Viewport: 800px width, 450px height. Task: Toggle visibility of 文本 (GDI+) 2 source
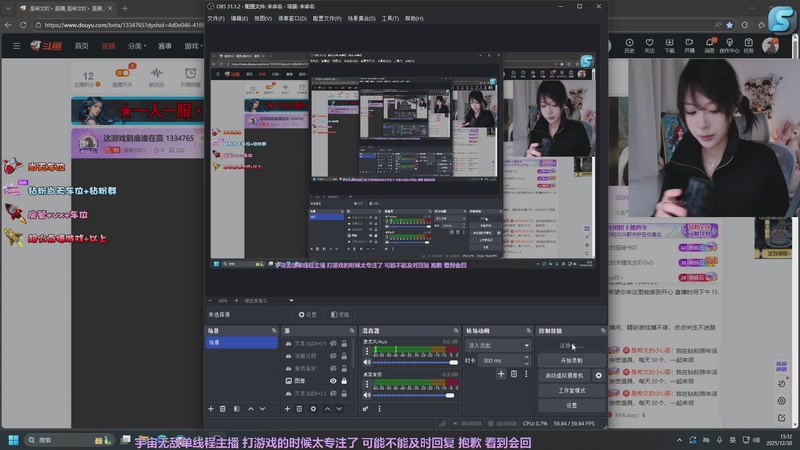(x=333, y=393)
